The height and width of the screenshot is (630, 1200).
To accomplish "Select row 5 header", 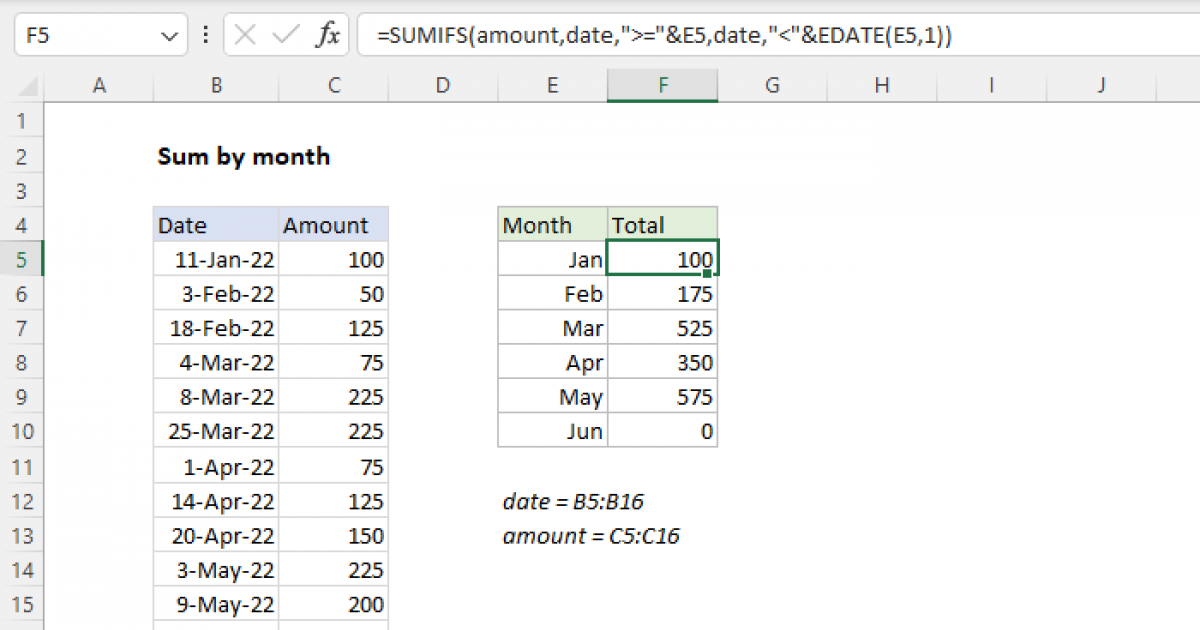I will pyautogui.click(x=22, y=259).
